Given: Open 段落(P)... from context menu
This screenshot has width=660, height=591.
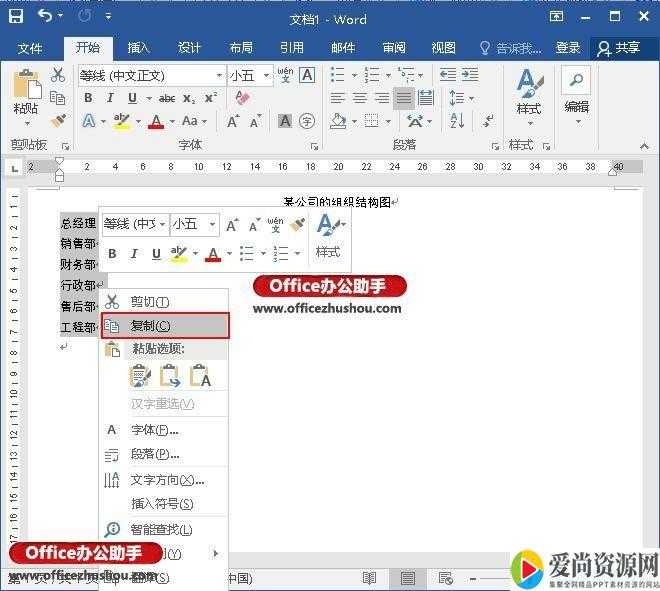Looking at the screenshot, I should 164,454.
